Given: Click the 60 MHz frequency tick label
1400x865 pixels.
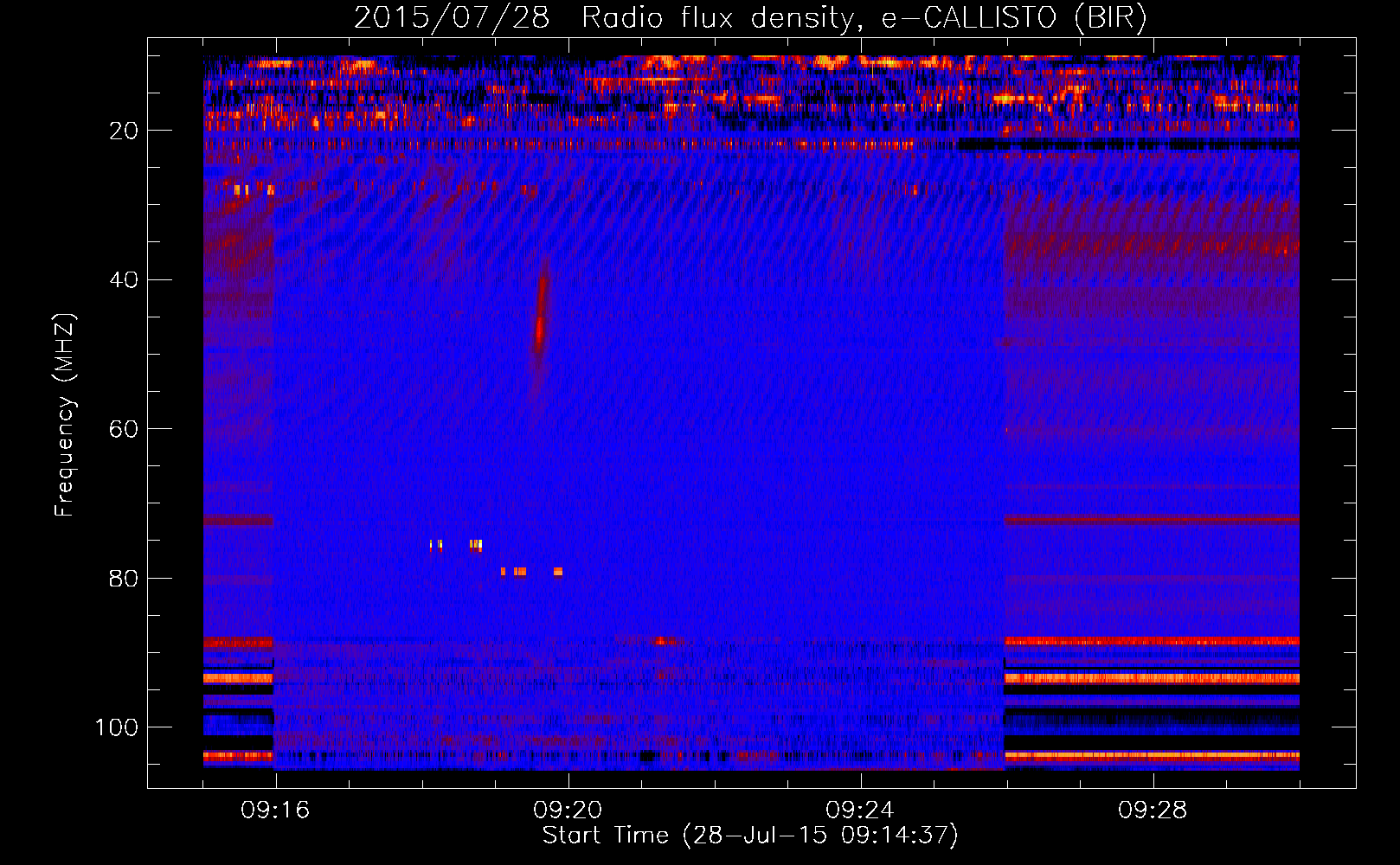Looking at the screenshot, I should coord(124,429).
